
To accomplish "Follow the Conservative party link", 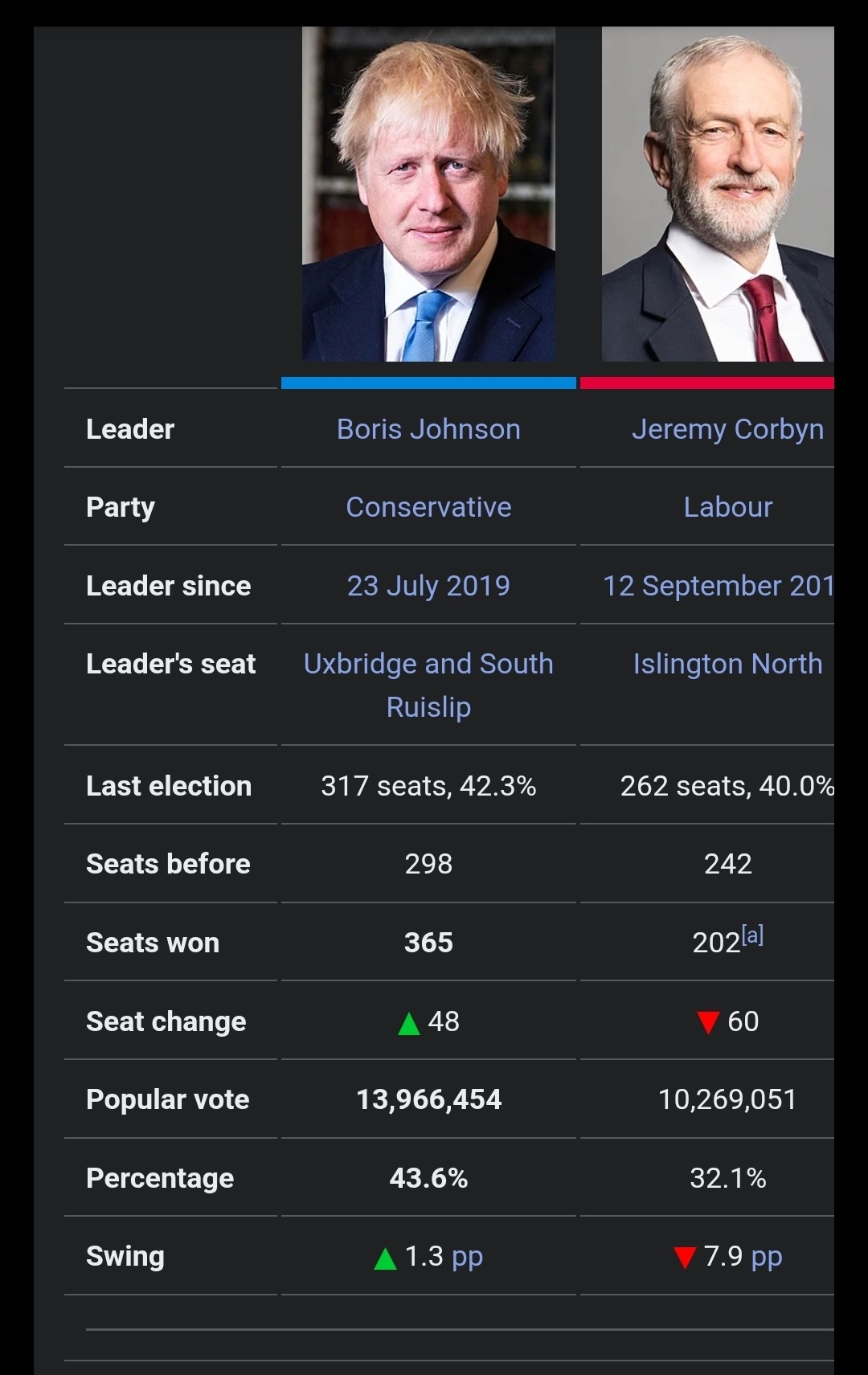I will [428, 507].
